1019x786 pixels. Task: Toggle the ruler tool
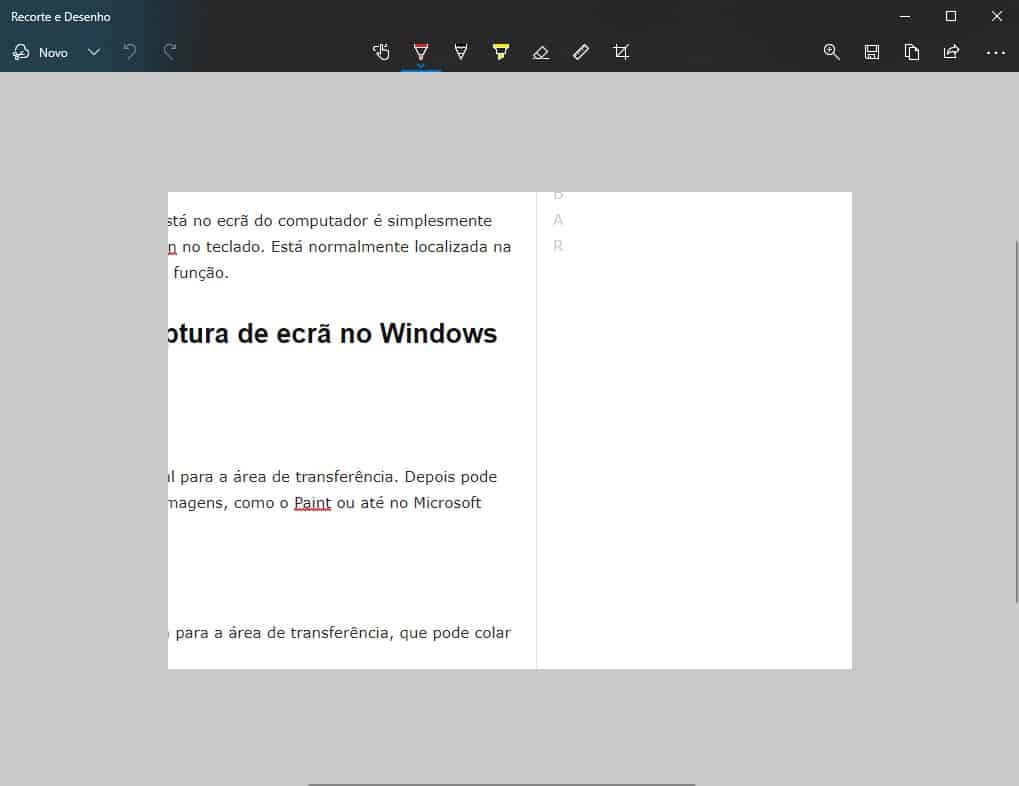[x=581, y=51]
